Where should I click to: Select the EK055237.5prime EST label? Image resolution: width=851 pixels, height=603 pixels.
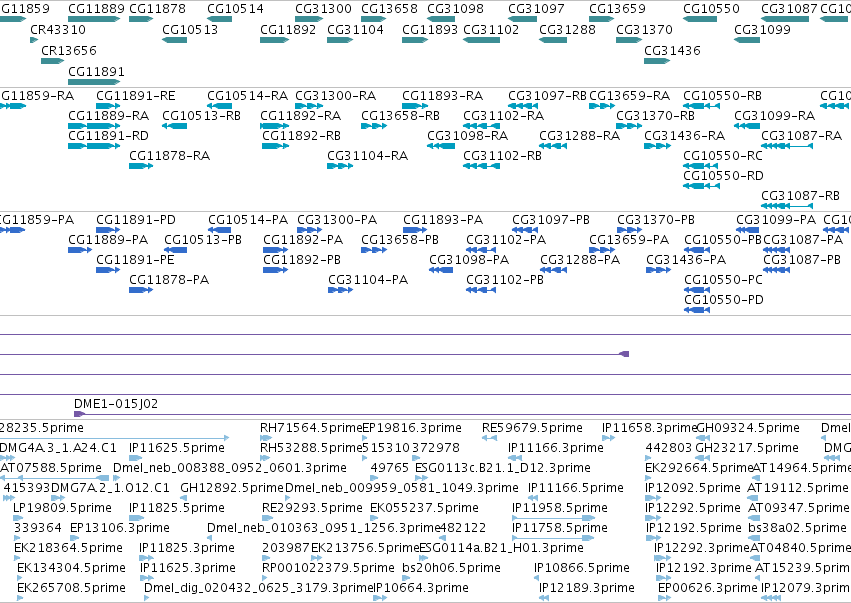coord(424,508)
